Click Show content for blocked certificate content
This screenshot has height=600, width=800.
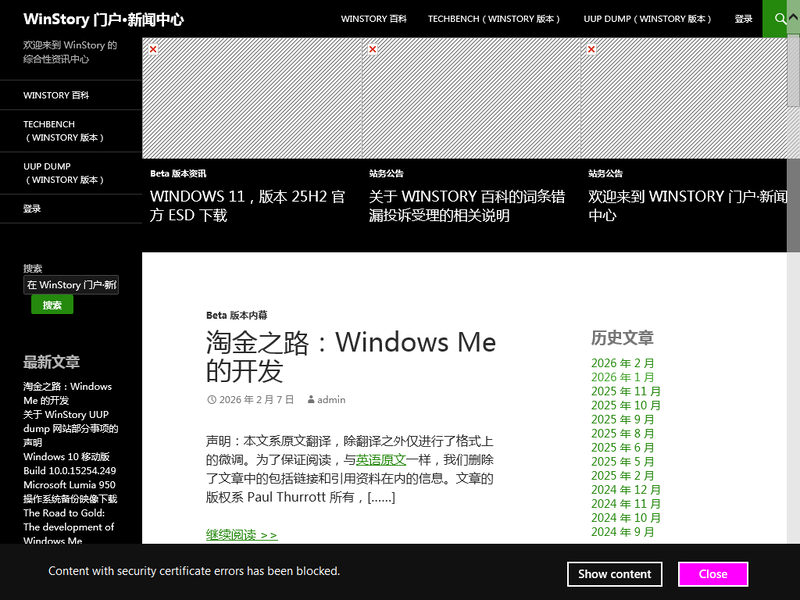click(x=615, y=574)
